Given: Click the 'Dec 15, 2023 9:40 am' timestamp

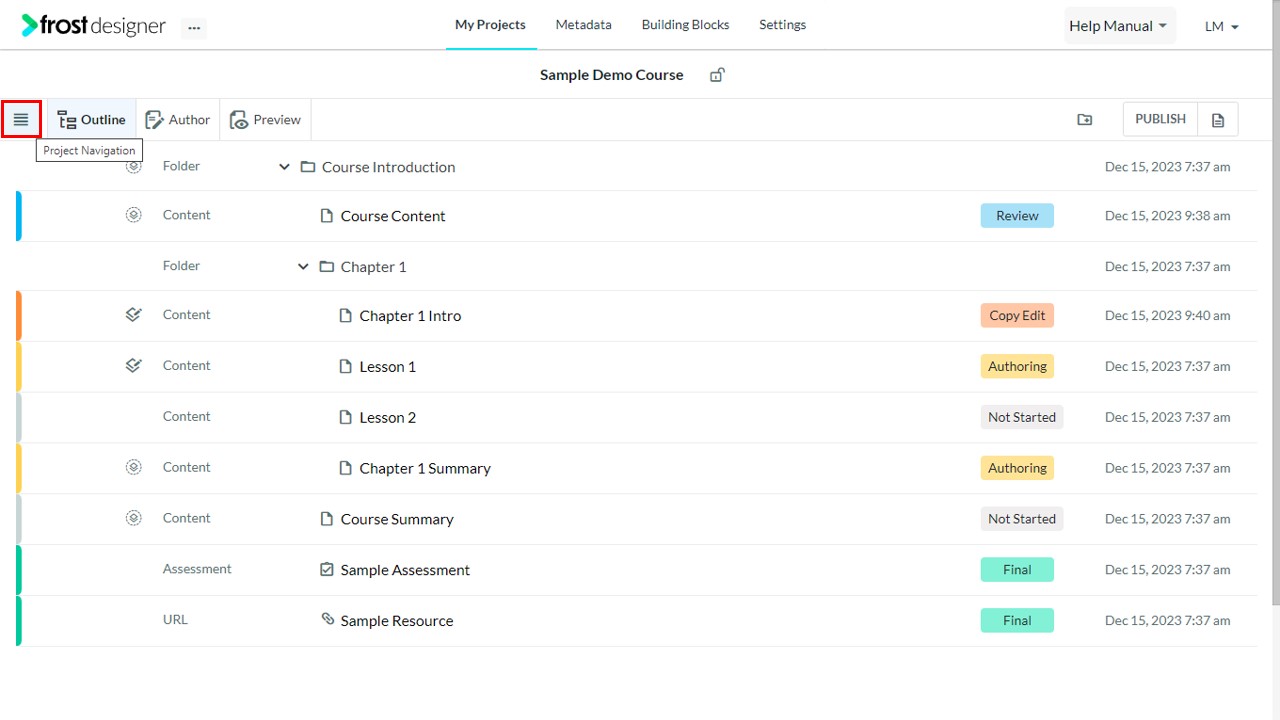Looking at the screenshot, I should tap(1167, 316).
